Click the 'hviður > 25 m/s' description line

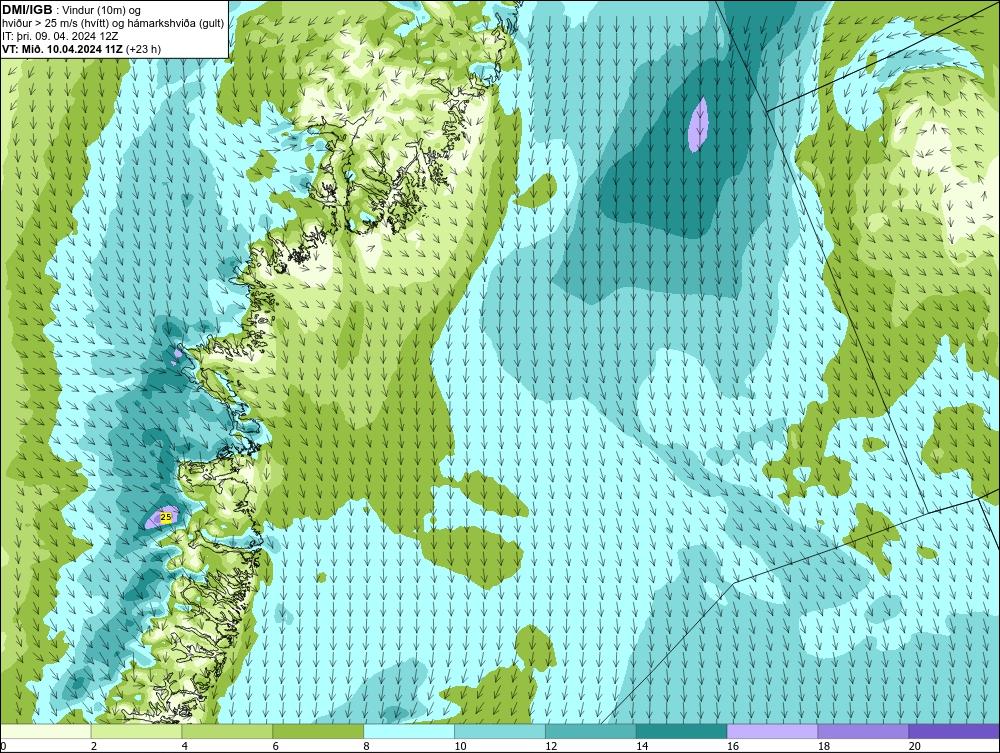tap(114, 23)
